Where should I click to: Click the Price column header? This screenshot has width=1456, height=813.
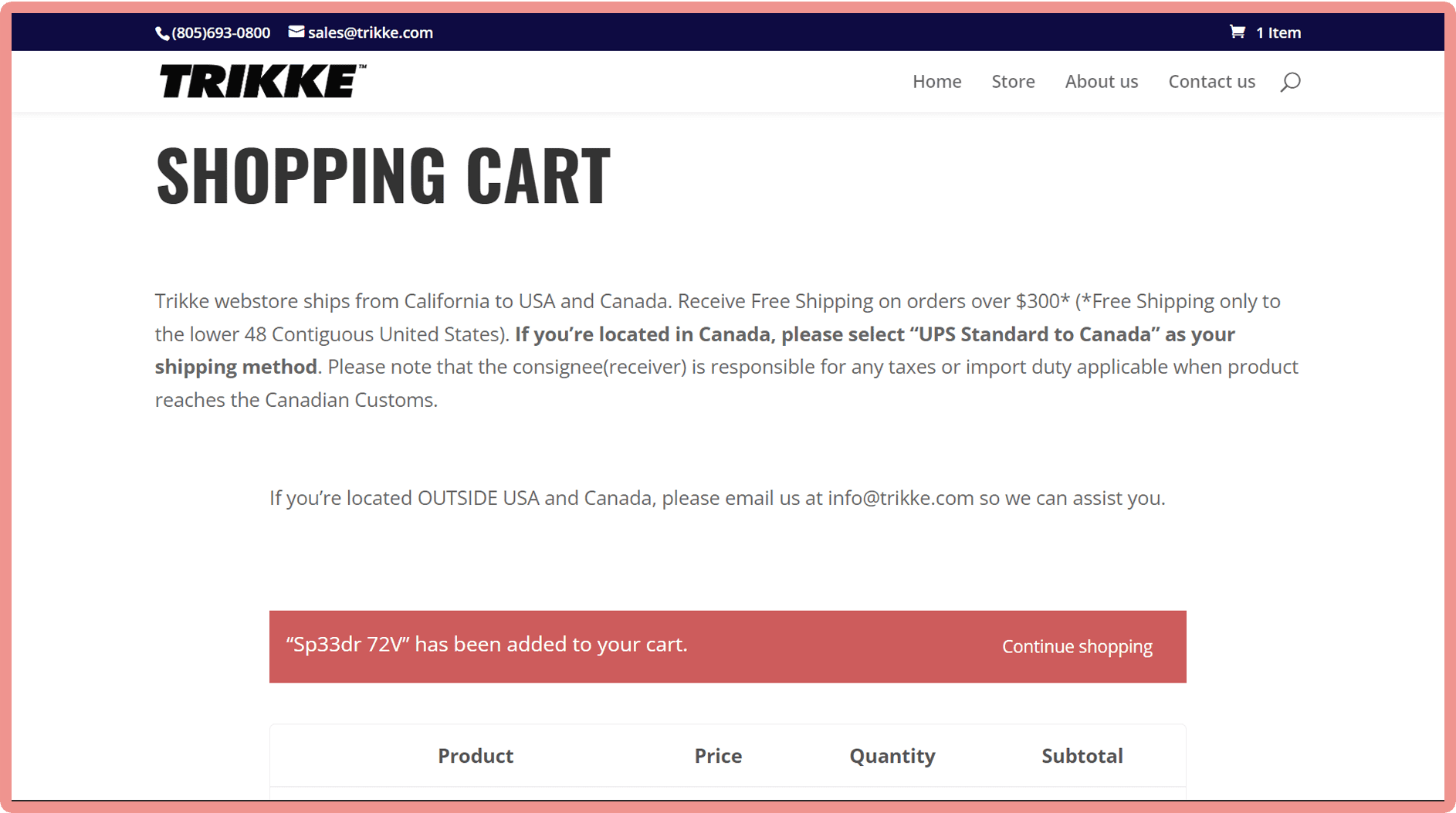click(718, 756)
